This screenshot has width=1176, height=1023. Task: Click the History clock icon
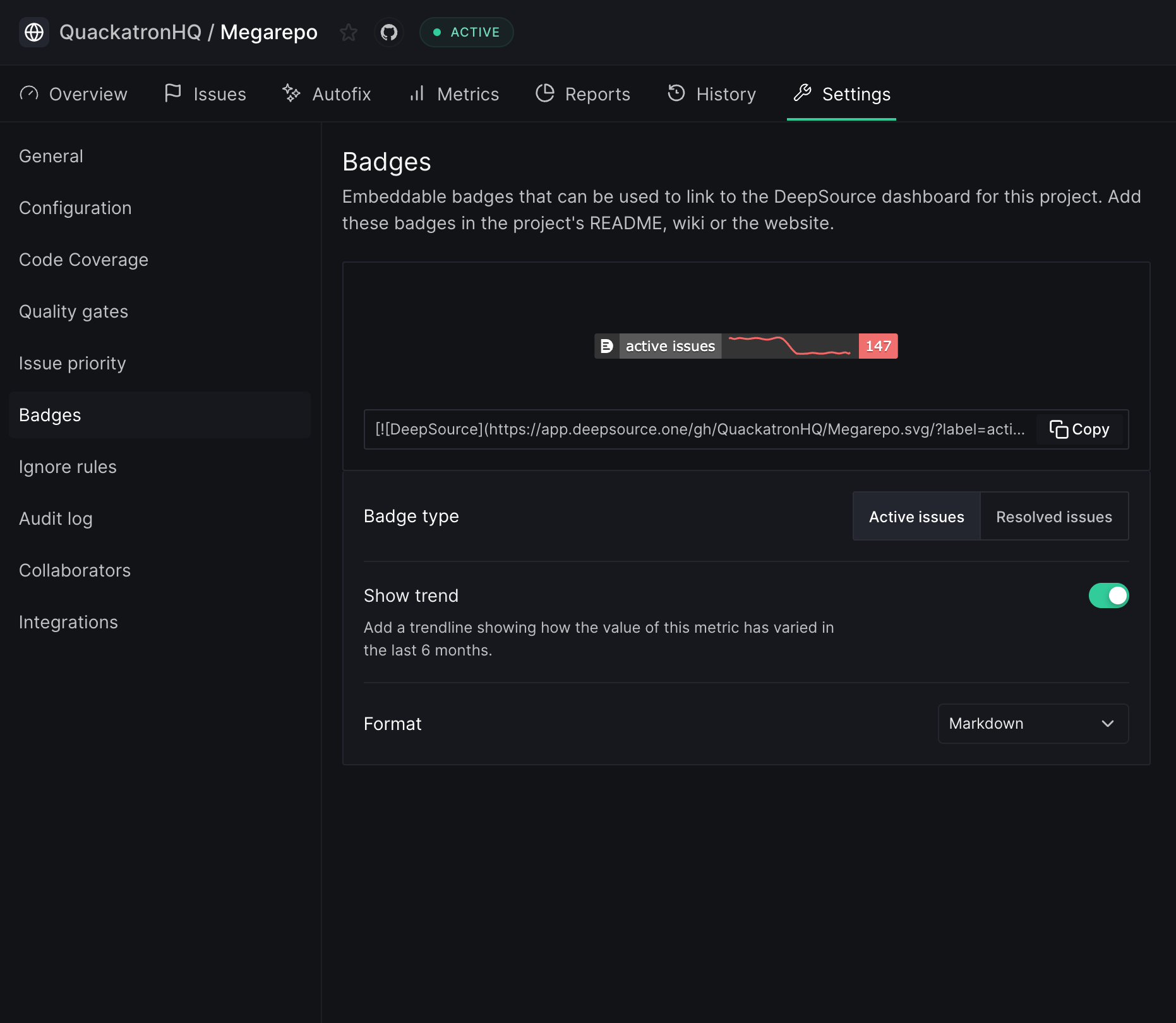tap(676, 93)
